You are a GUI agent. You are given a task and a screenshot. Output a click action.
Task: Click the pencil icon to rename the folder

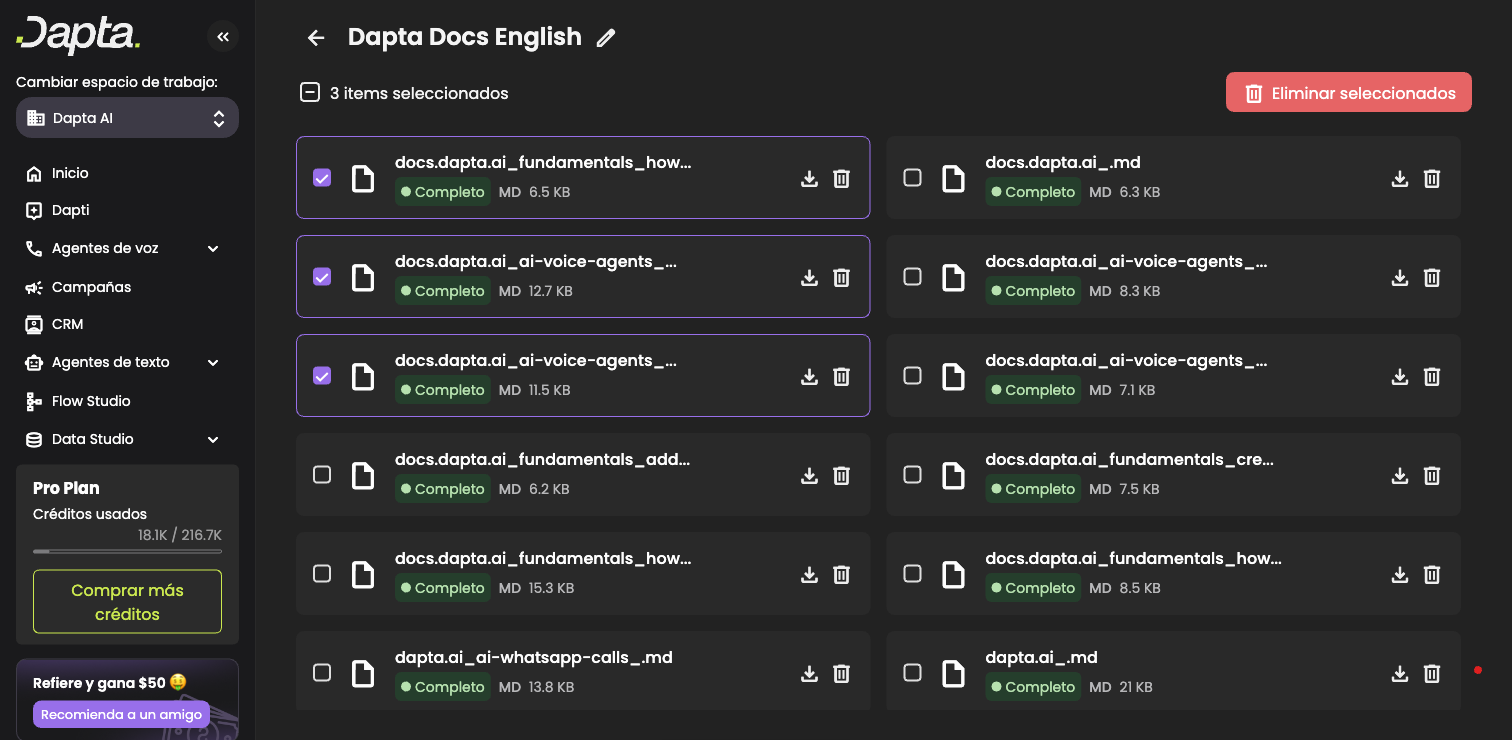click(x=605, y=38)
